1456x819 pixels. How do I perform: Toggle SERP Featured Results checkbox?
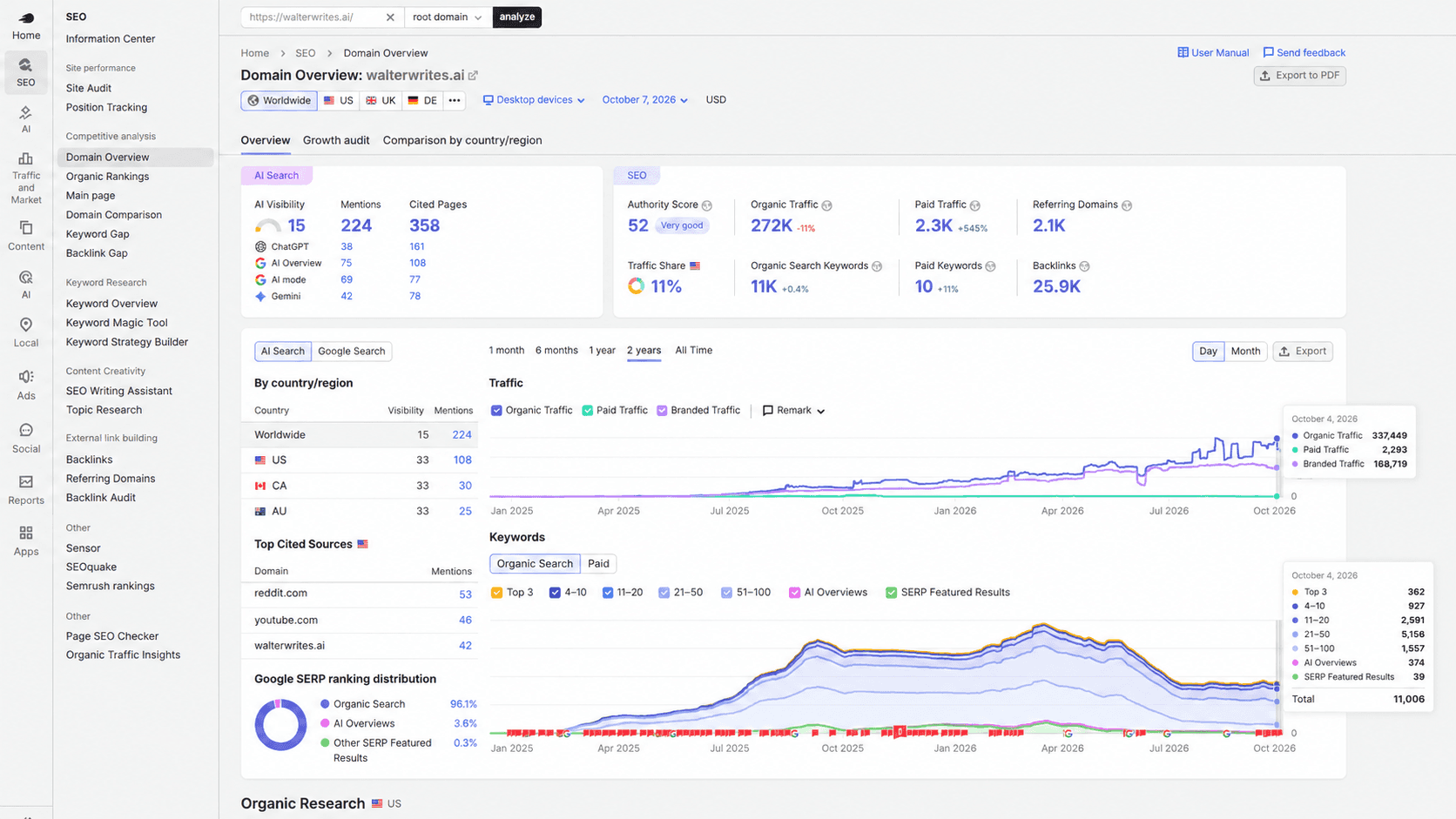891,593
